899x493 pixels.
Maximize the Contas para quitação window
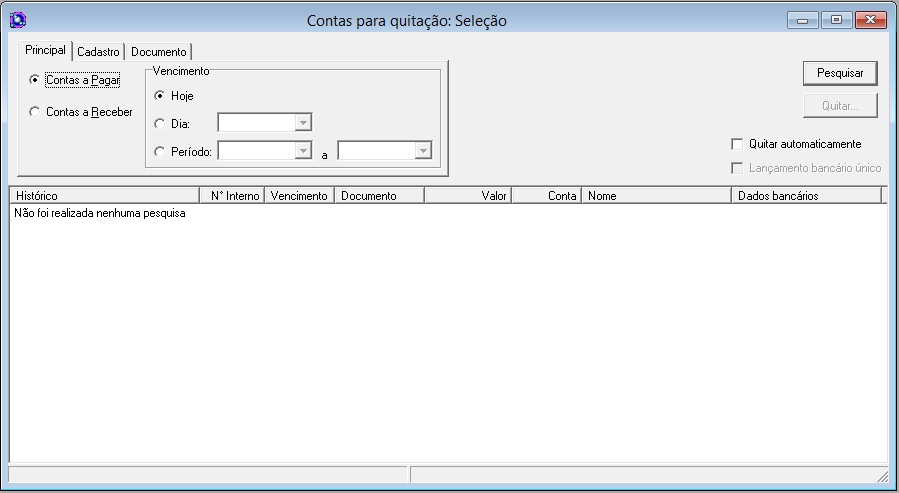pos(837,20)
